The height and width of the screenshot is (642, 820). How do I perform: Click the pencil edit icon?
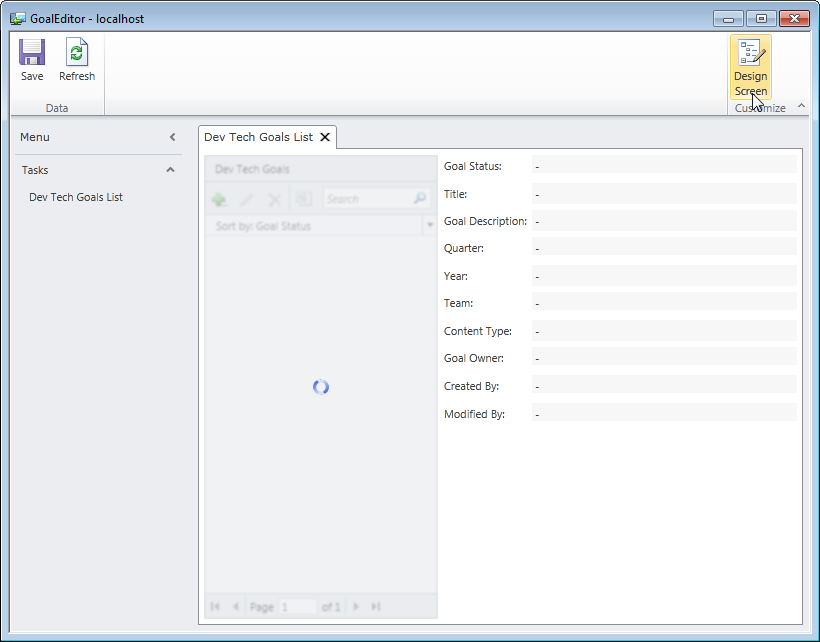247,199
